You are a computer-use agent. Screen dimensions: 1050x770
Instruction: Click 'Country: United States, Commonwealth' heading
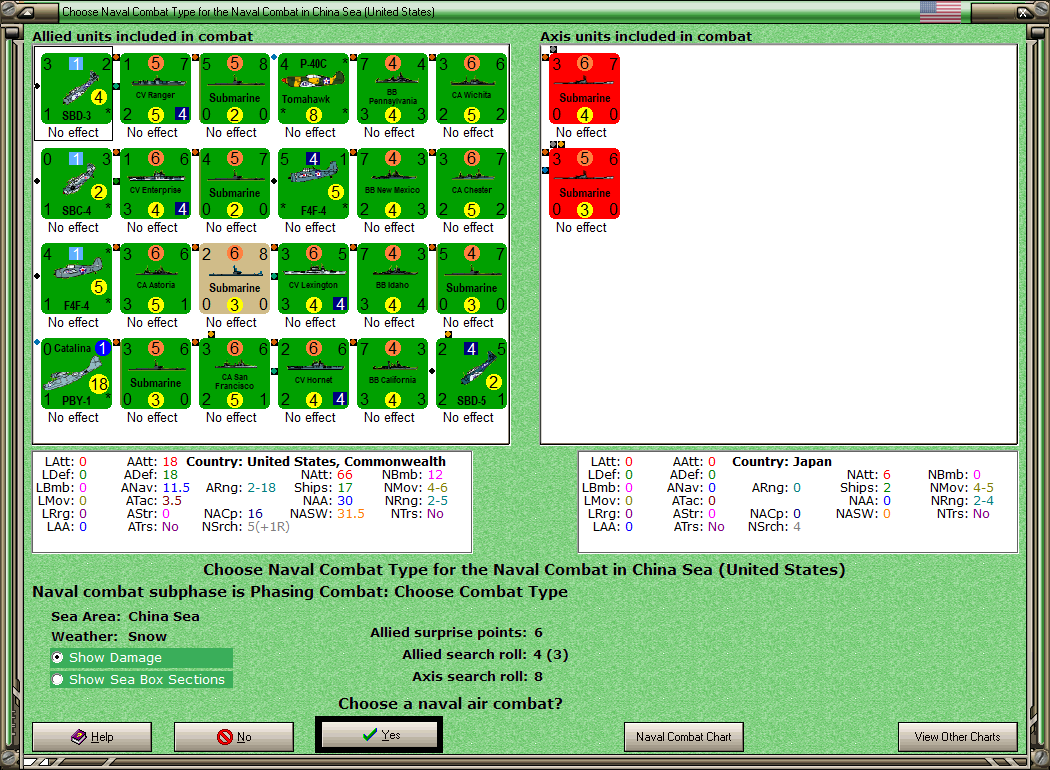click(316, 461)
